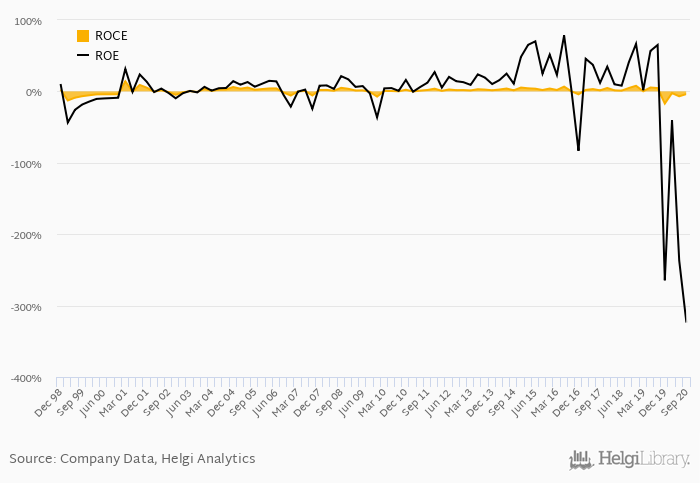Screen dimensions: 700x483
Task: Click the HelgiLibrary ship logo icon
Action: (581, 460)
